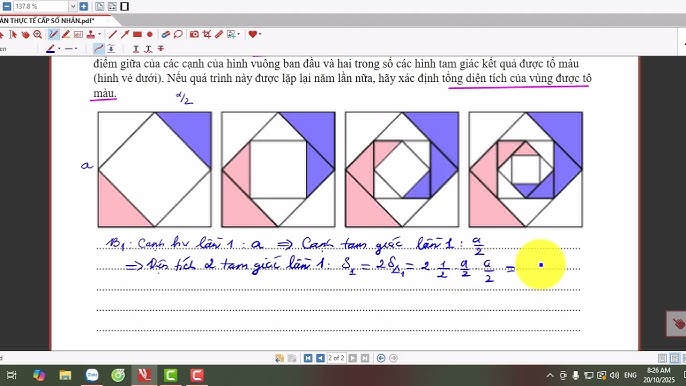This screenshot has height=386, width=686.
Task: Show hidden system tray icons
Action: [550, 375]
